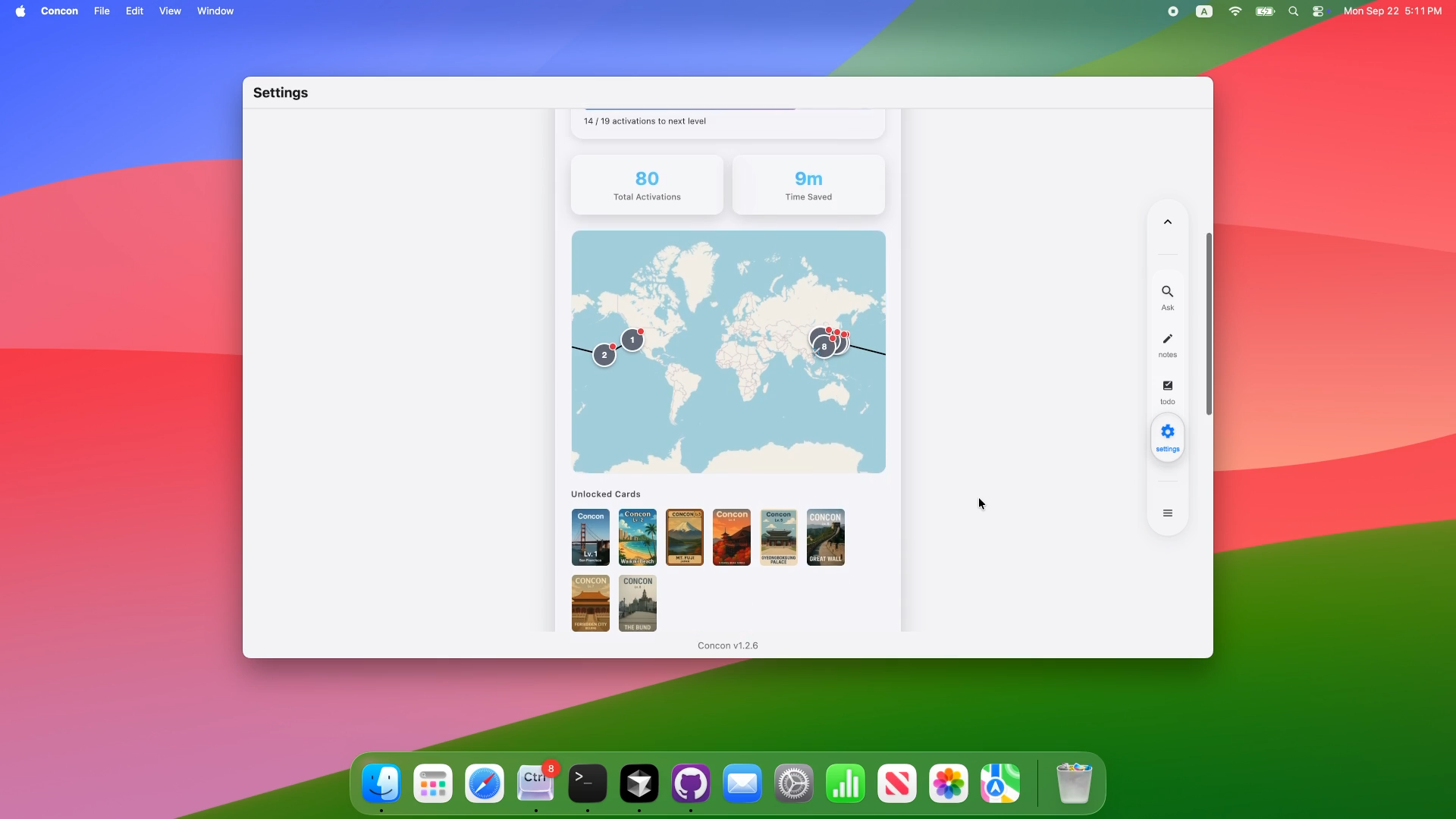The width and height of the screenshot is (1456, 819).
Task: Click the hamburger menu icon in sidebar
Action: [x=1167, y=513]
